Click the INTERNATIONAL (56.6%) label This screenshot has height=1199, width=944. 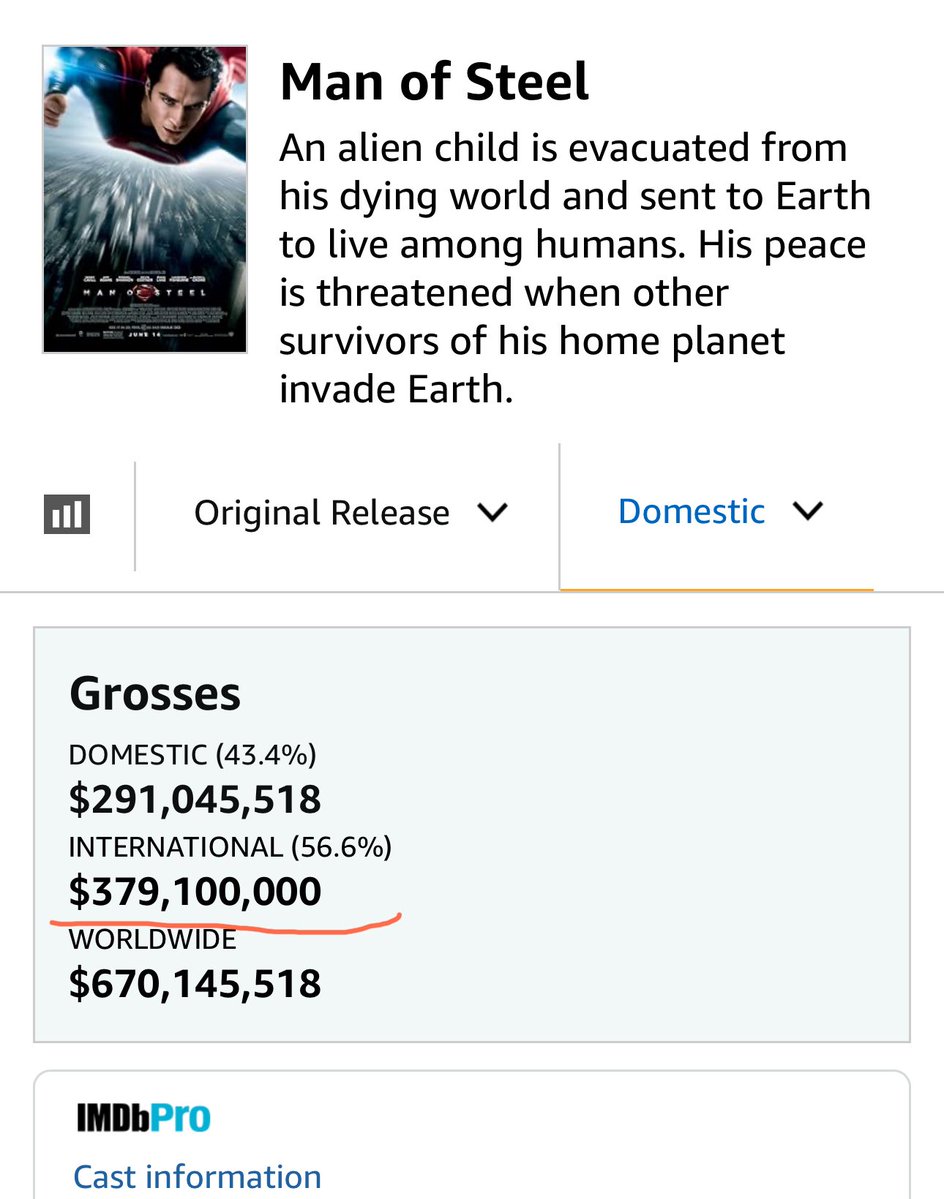pos(230,847)
